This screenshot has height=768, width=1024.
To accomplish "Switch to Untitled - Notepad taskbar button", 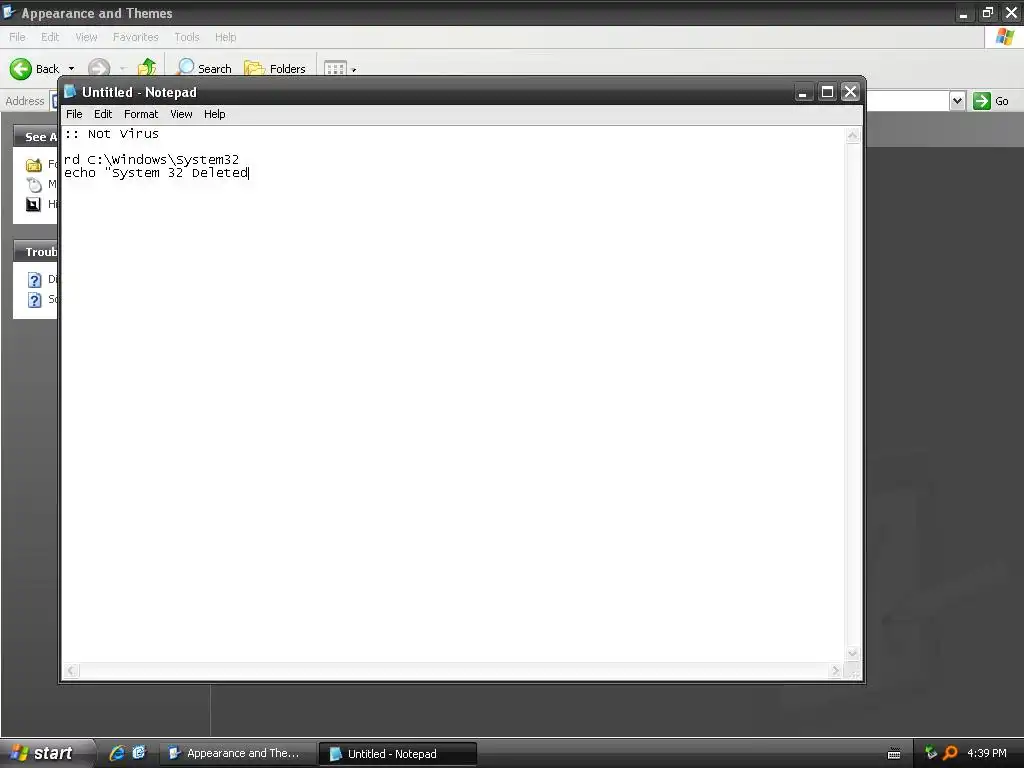I will pos(397,754).
